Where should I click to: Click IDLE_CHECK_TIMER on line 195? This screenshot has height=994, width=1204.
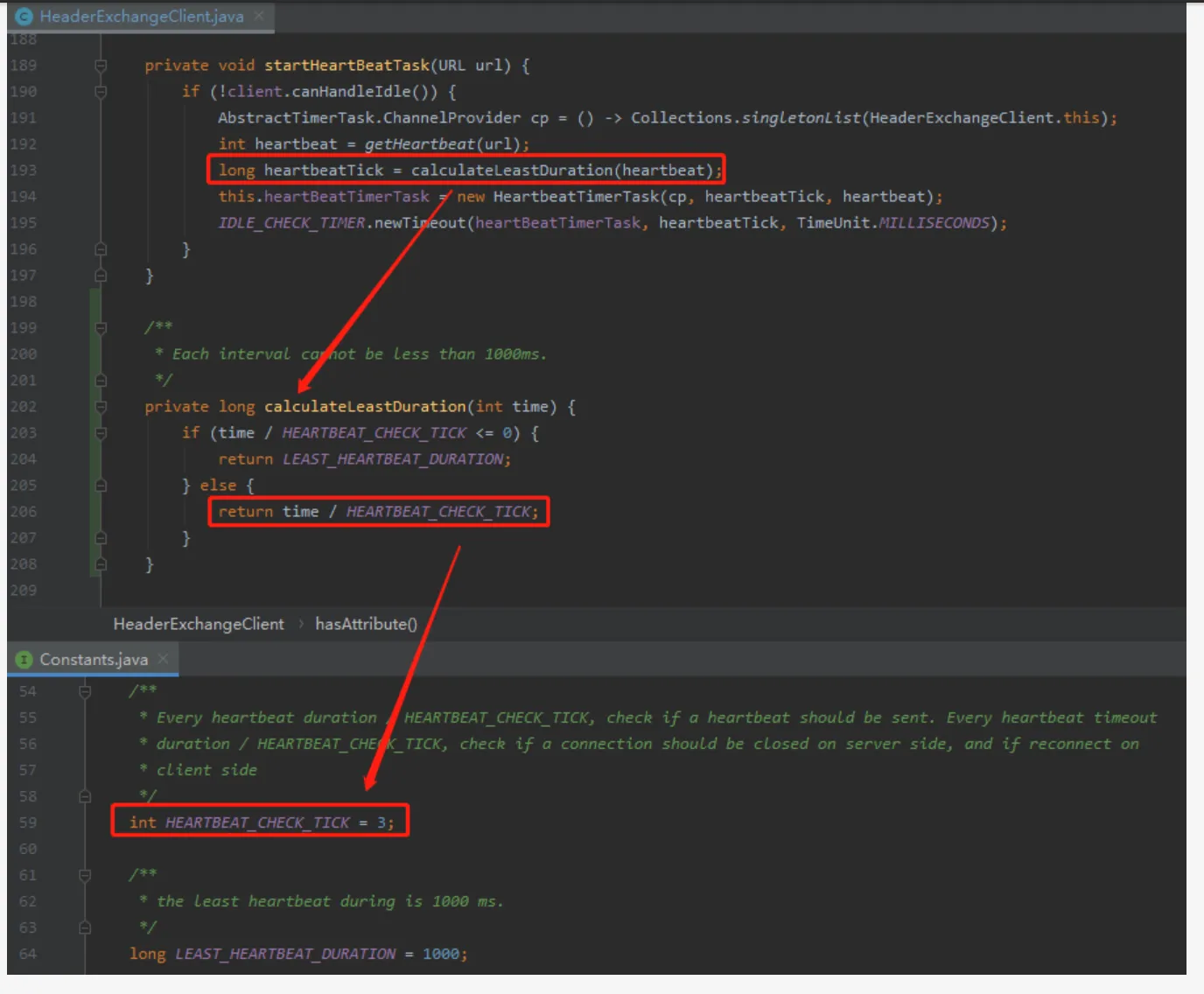pos(291,223)
